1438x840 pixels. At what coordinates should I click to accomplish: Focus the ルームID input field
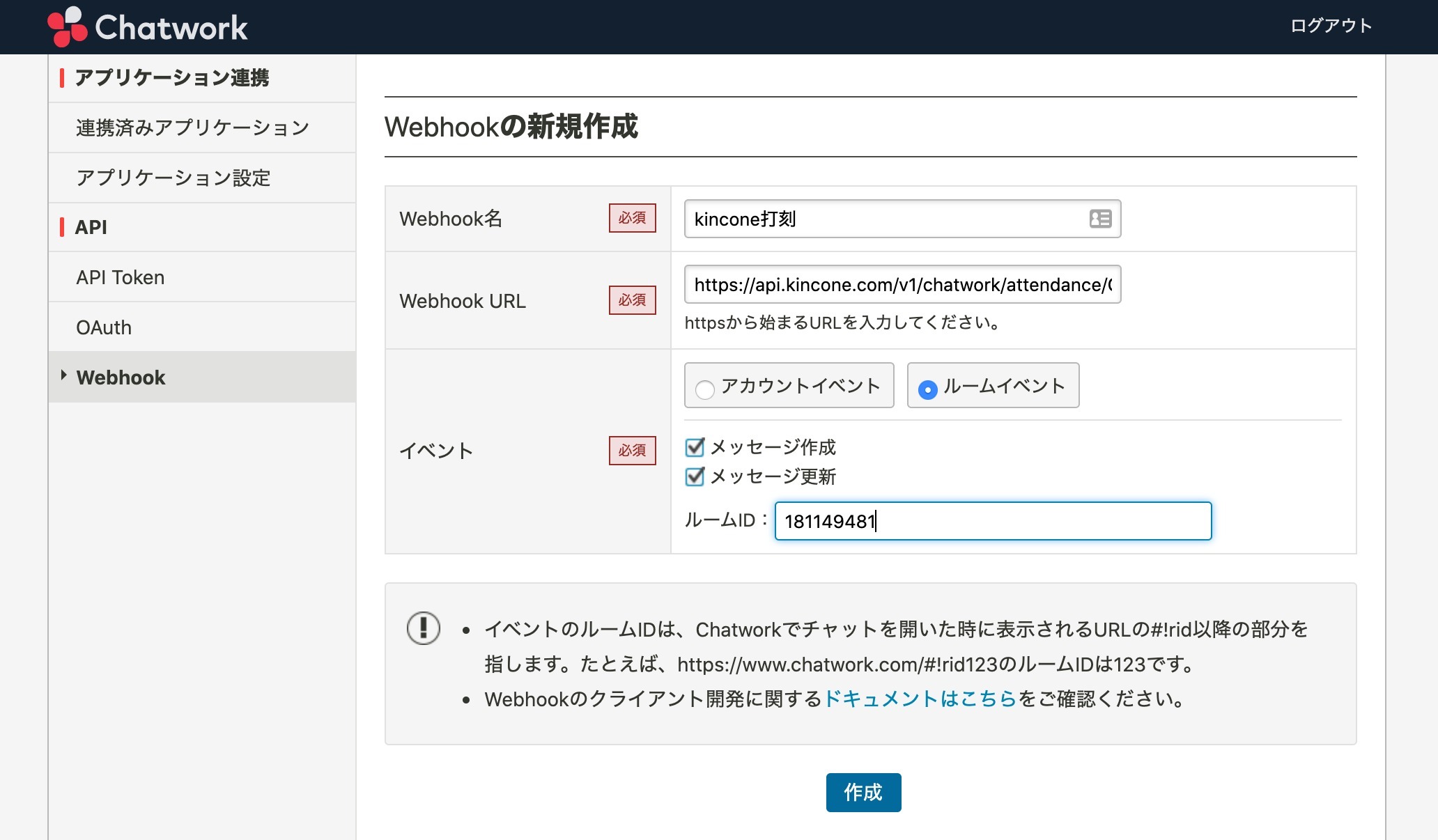(x=993, y=521)
